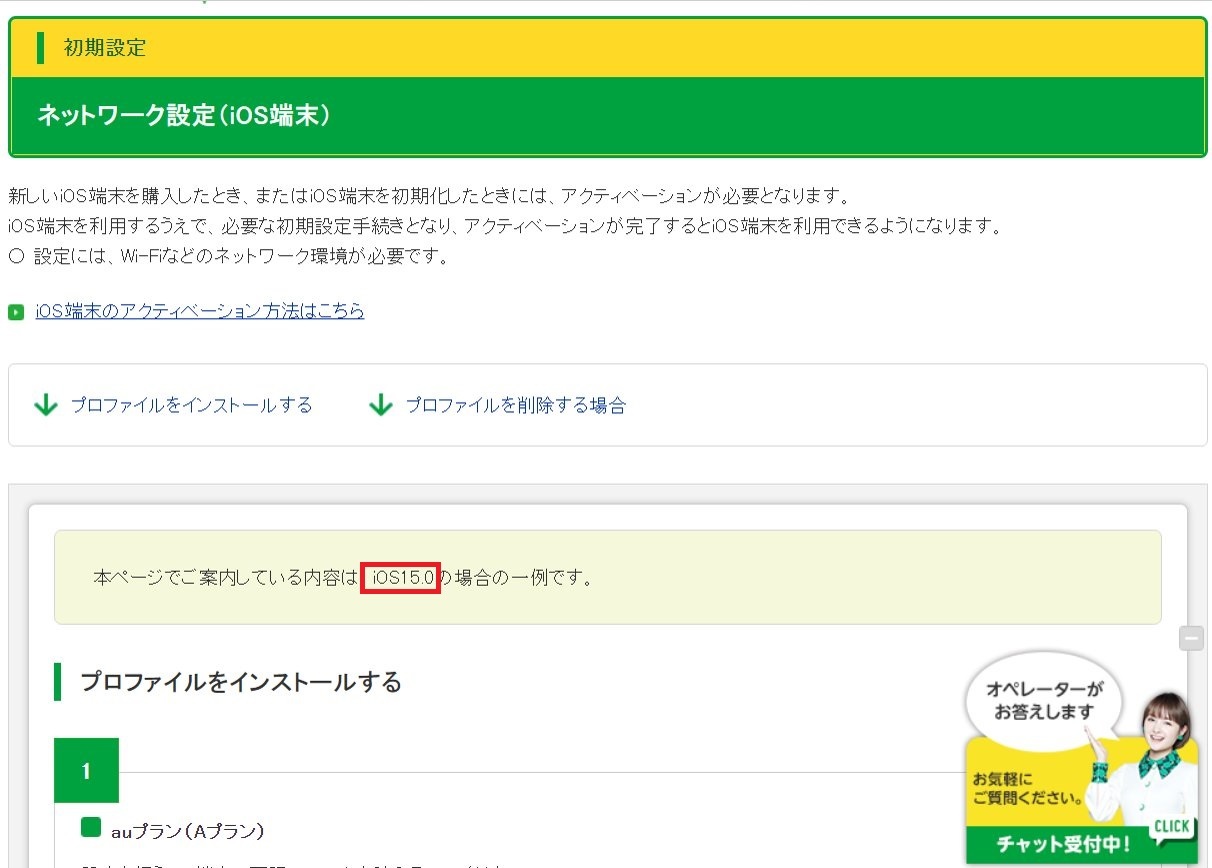Click the operator woman image in chat widget

point(1156,747)
